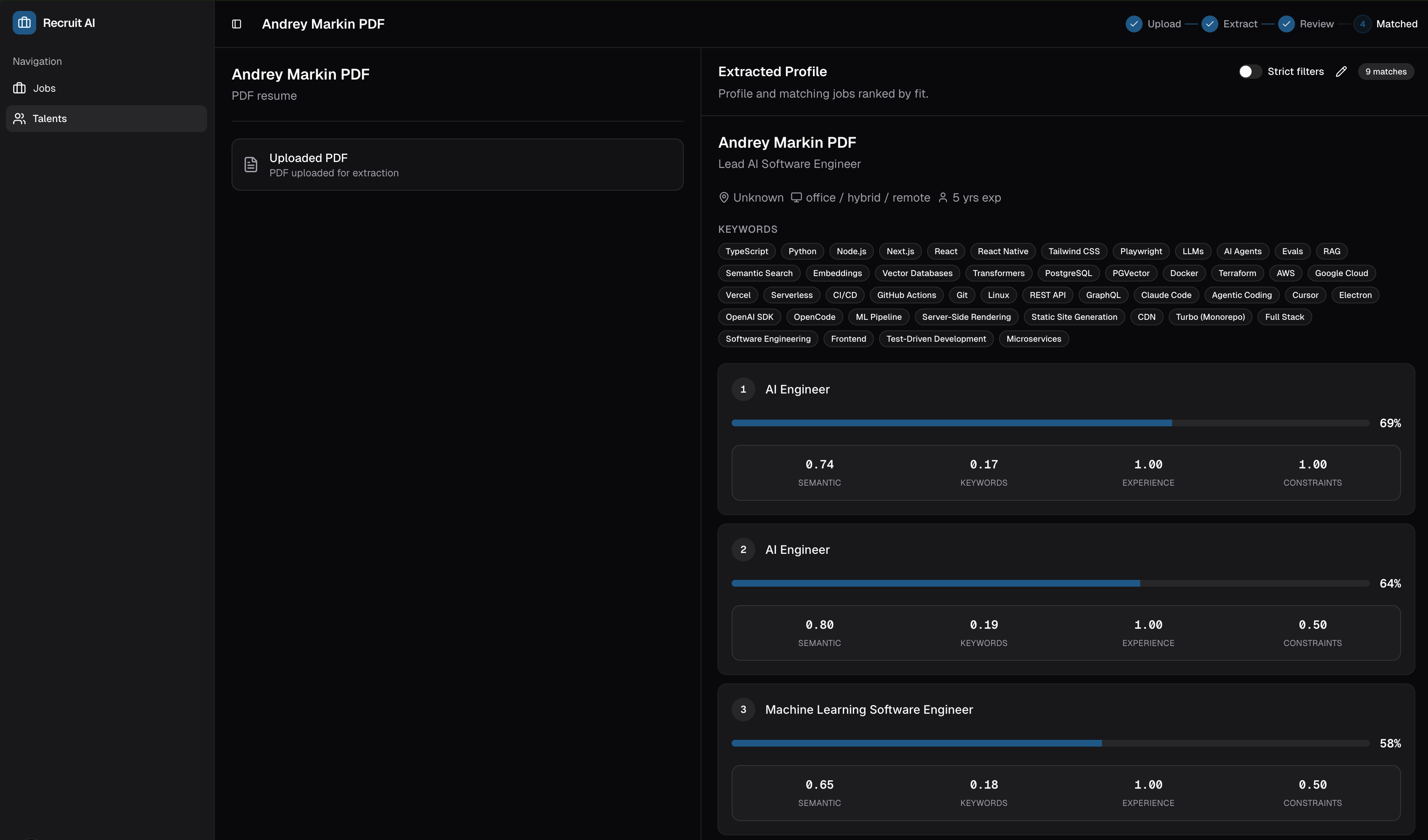Click the Upload step checkmark icon
The width and height of the screenshot is (1428, 840).
pos(1135,24)
